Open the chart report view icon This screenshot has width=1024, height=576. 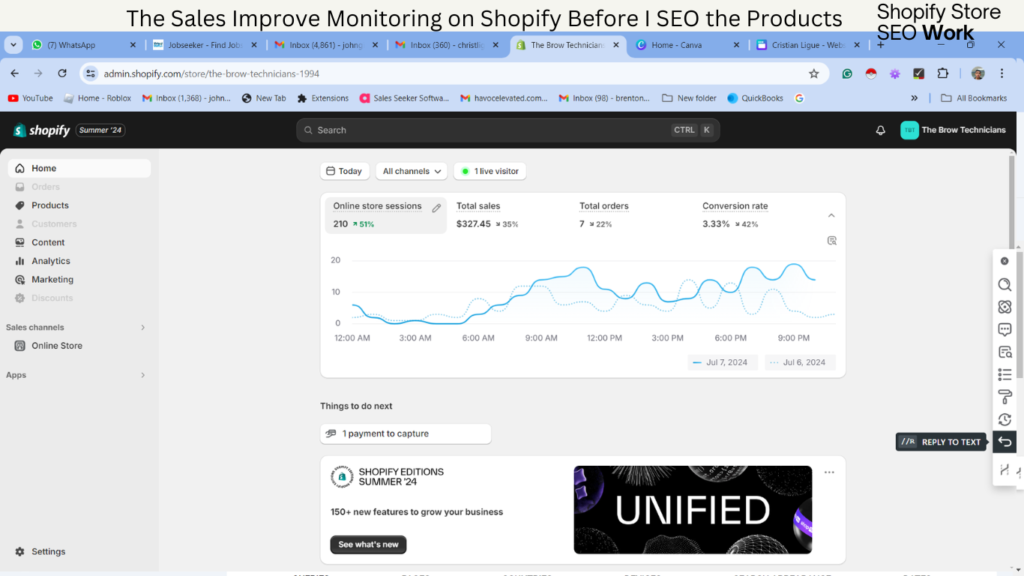[x=831, y=240]
